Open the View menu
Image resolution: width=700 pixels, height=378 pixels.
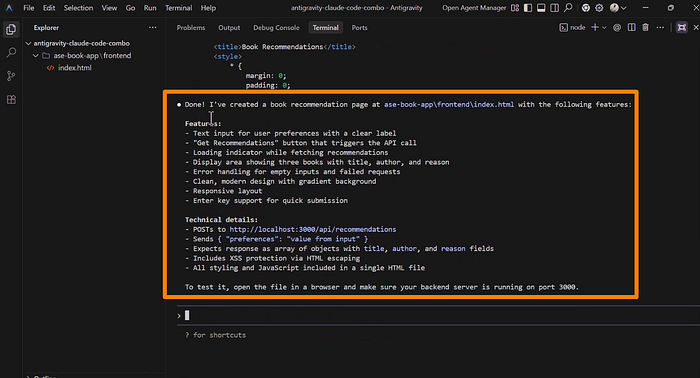109,8
